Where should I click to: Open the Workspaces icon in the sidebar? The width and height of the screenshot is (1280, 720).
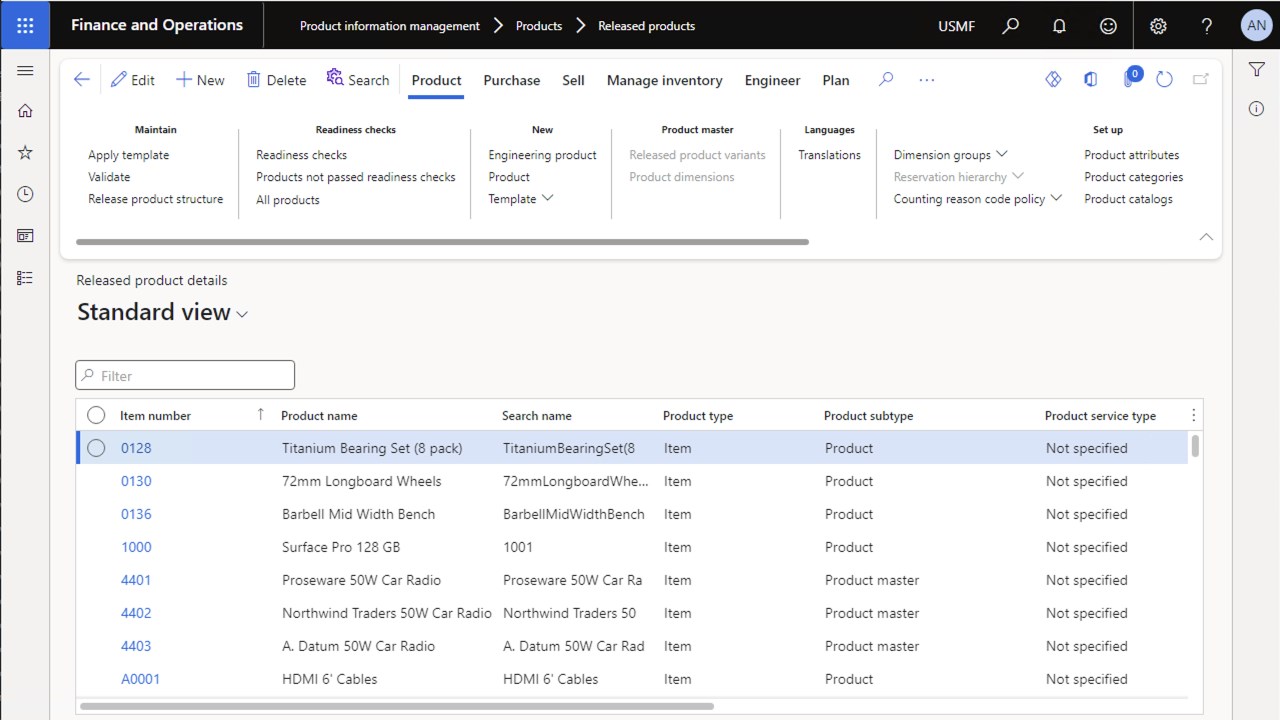click(25, 236)
